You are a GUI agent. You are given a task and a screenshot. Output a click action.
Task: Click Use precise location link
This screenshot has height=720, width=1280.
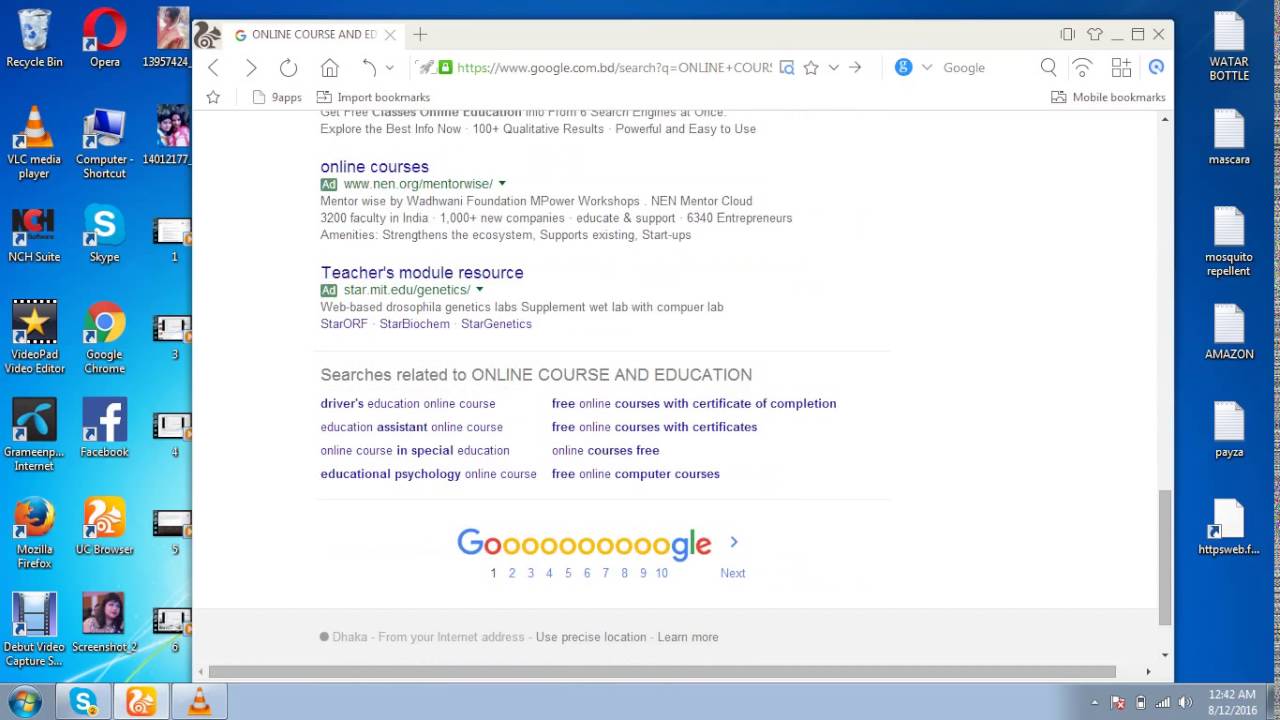pos(590,637)
